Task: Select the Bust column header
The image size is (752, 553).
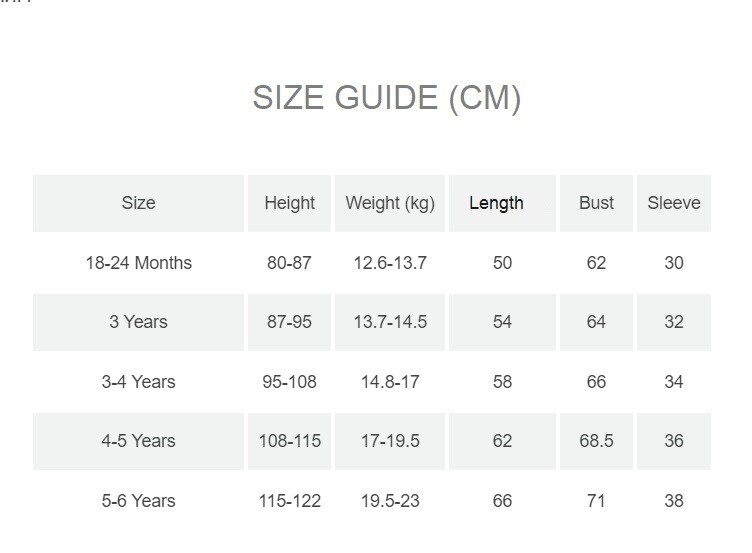Action: (596, 203)
